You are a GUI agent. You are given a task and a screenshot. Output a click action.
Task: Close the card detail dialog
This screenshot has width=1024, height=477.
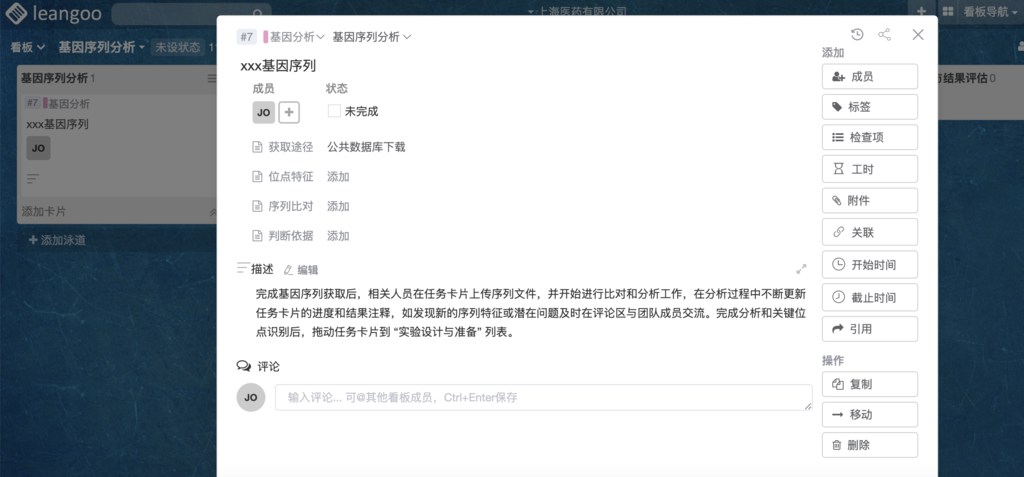(918, 35)
